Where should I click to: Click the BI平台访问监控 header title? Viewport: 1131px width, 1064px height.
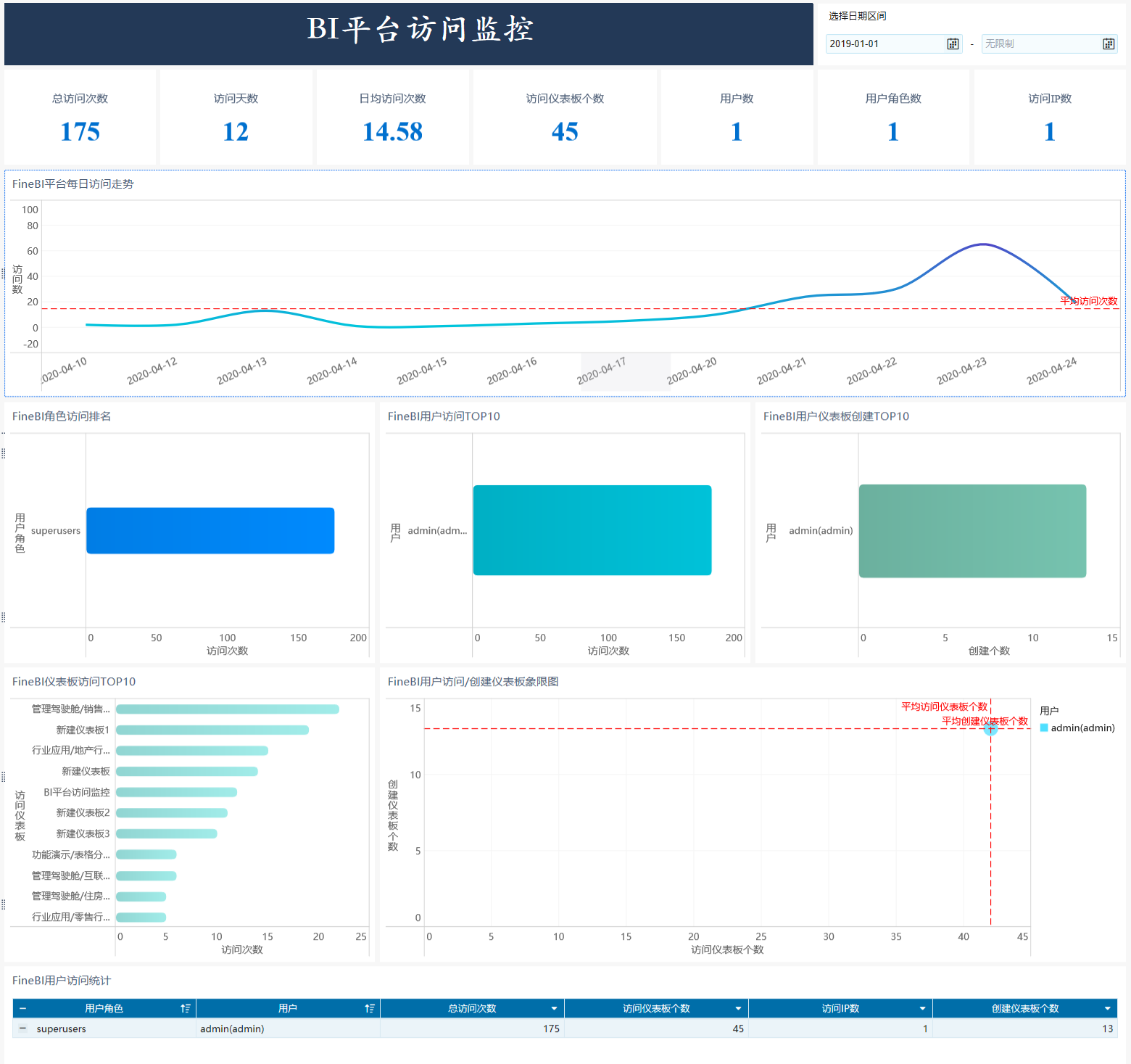420,30
